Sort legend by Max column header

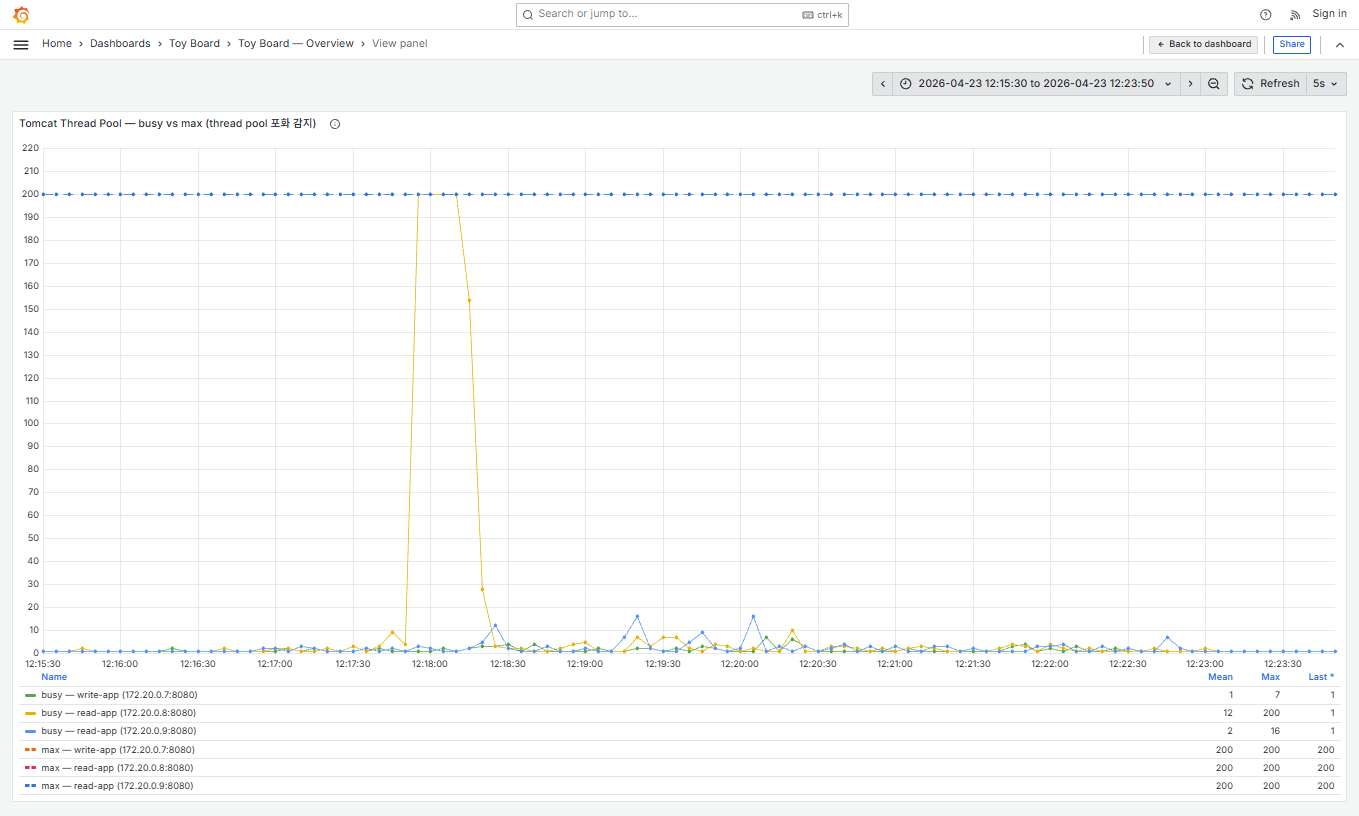pyautogui.click(x=1270, y=677)
